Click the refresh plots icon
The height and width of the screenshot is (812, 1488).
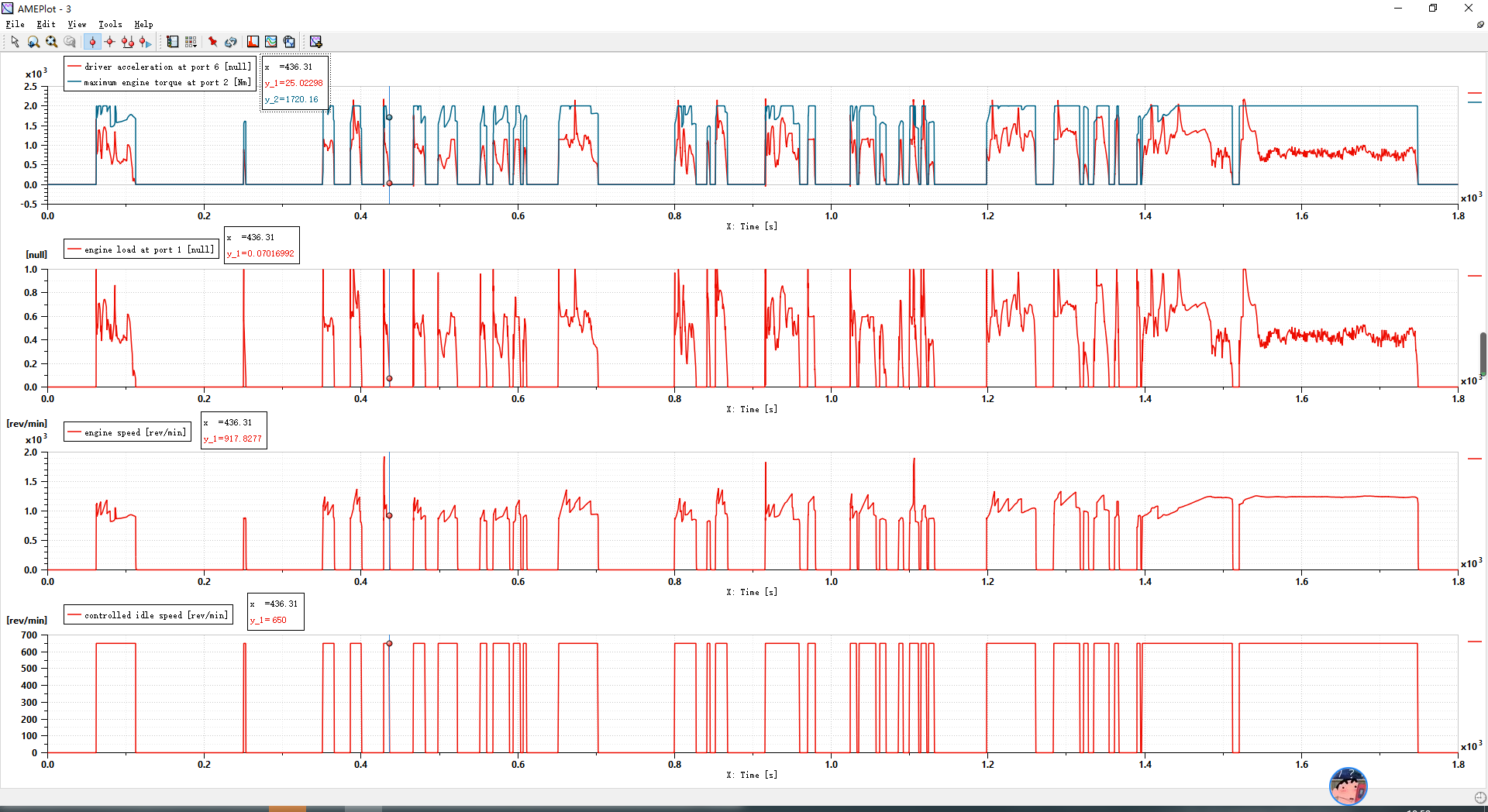pos(230,42)
